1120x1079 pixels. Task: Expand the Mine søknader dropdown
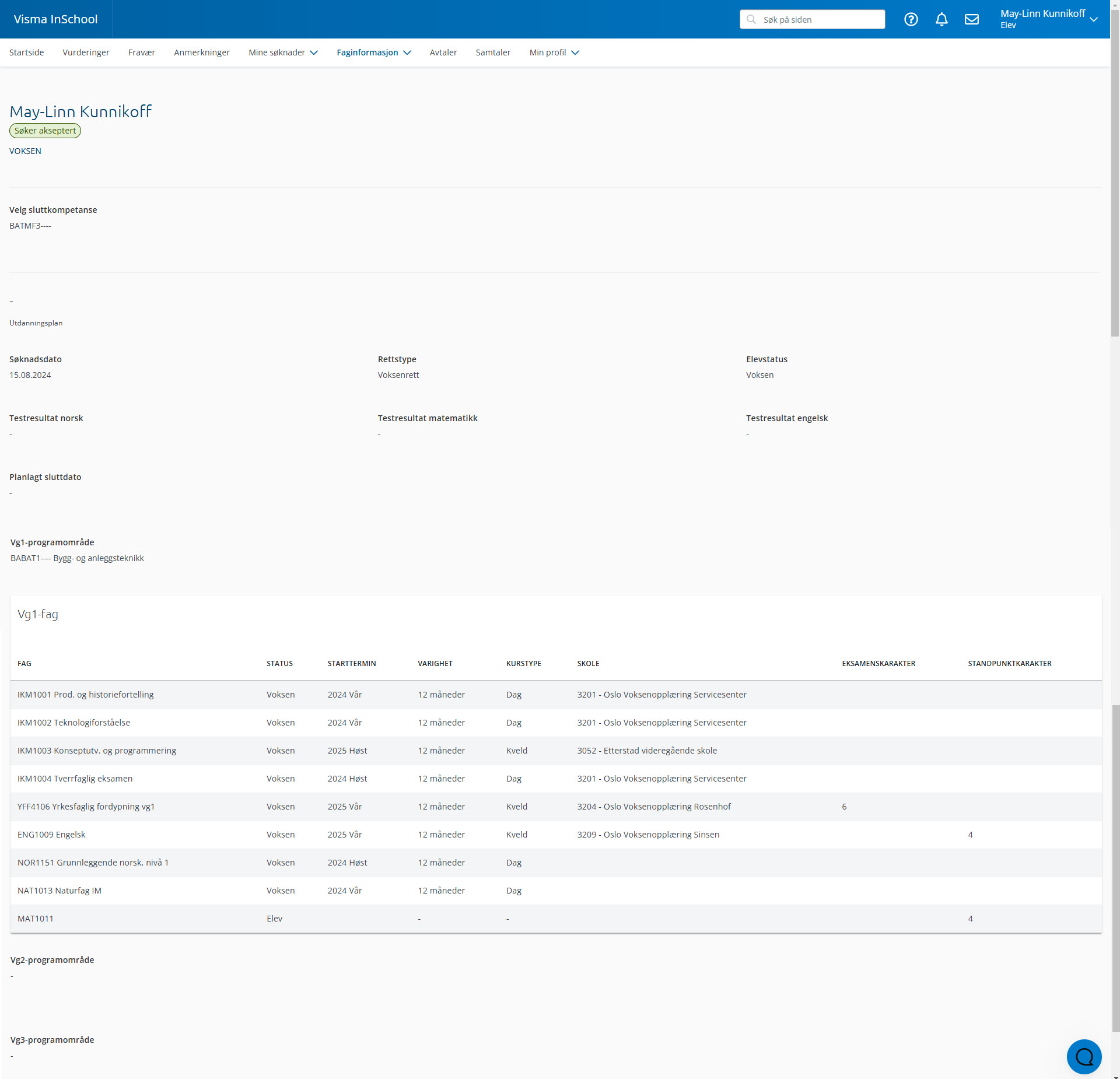click(x=283, y=52)
